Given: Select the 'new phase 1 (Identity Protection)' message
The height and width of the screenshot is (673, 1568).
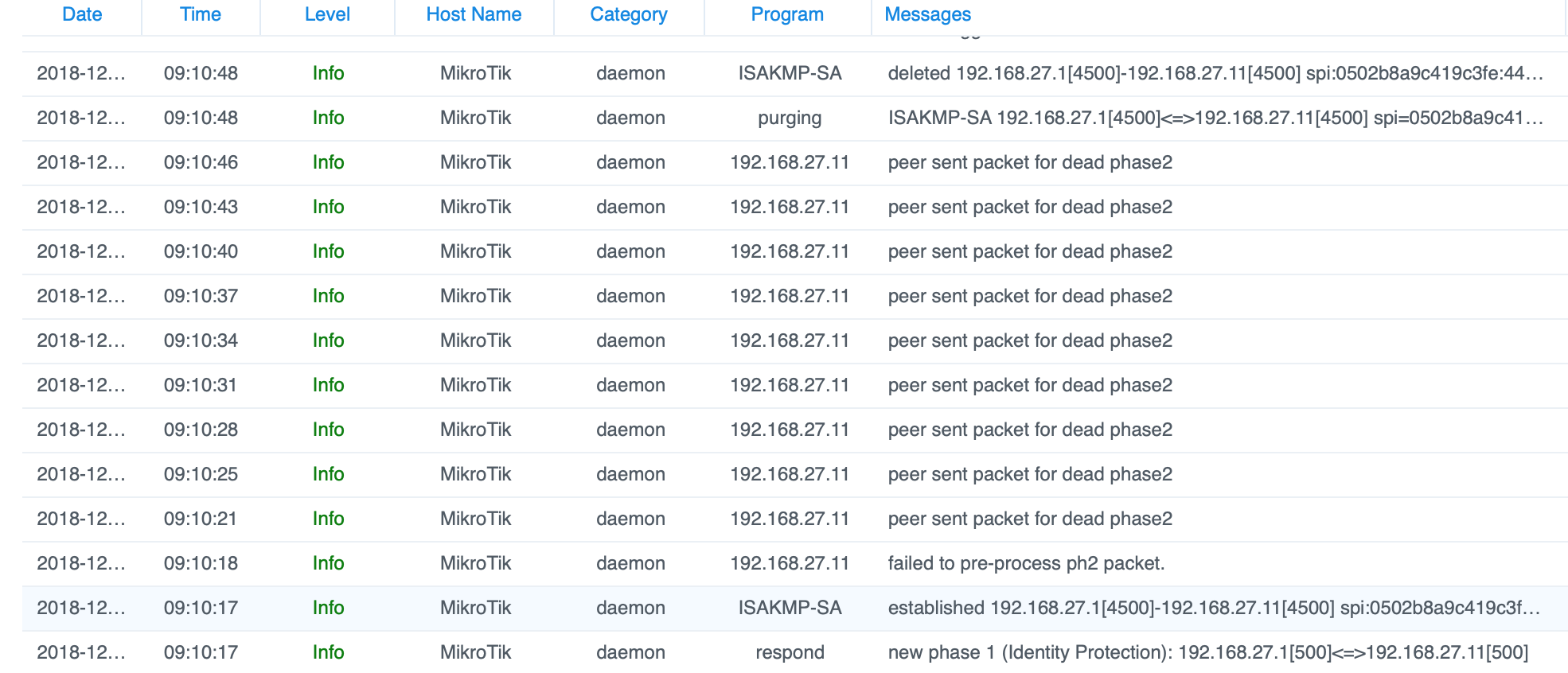Looking at the screenshot, I should tap(1208, 652).
